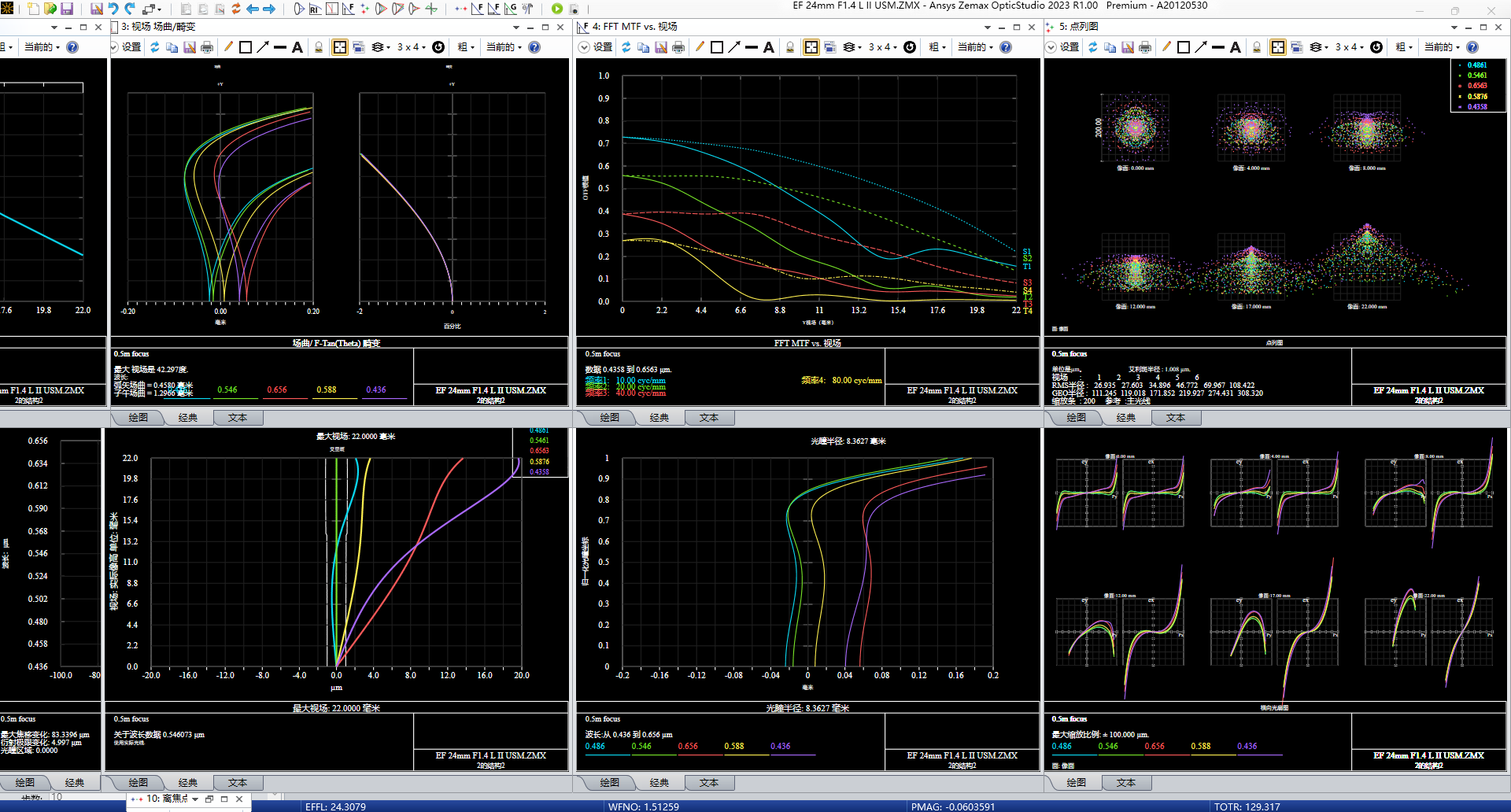1511x812 pixels.
Task: Pick the arrow draw tool in FFT MTF window
Action: [x=734, y=47]
